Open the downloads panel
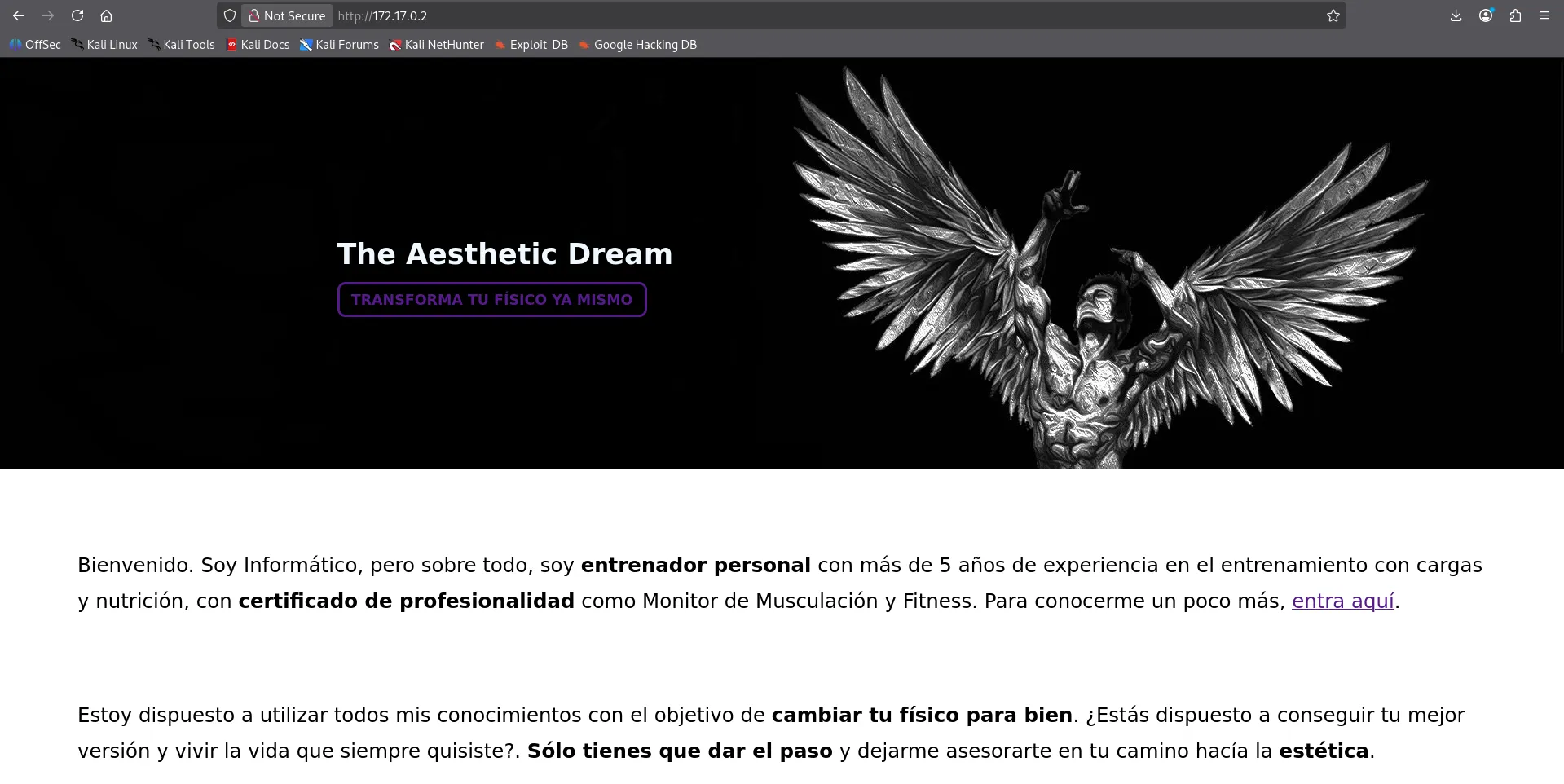The image size is (1564, 784). point(1456,15)
